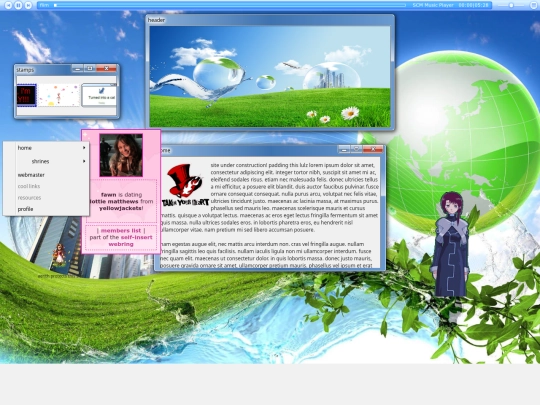Maximize the stamps window
540x405 pixels.
[90, 69]
